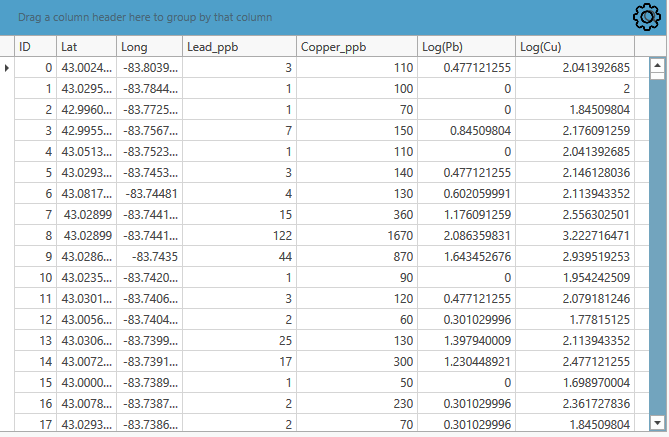Select Copper_ppb cell with value 100
Screen dimensions: 669x437
(357, 89)
